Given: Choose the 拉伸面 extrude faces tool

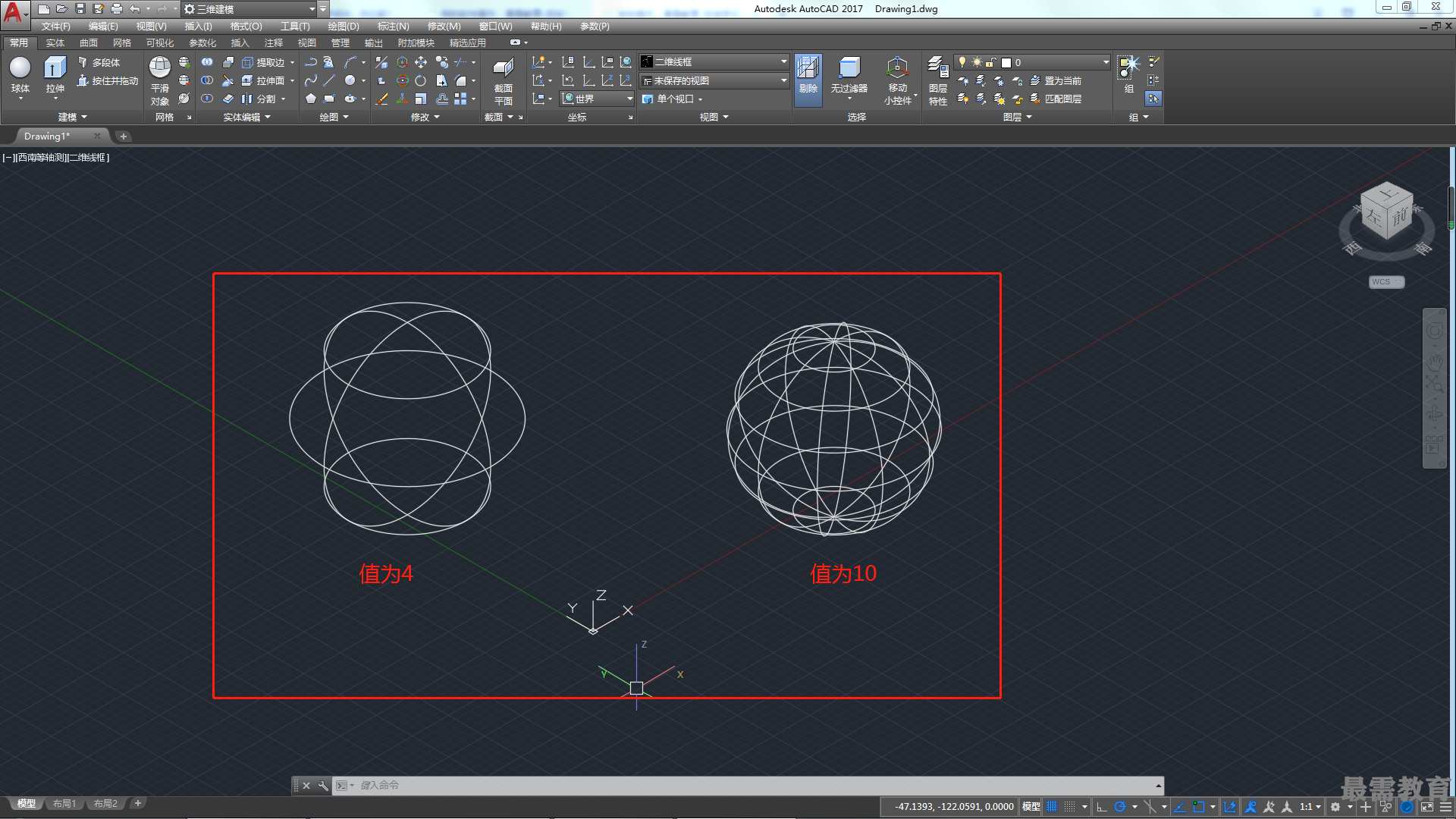Looking at the screenshot, I should click(264, 80).
